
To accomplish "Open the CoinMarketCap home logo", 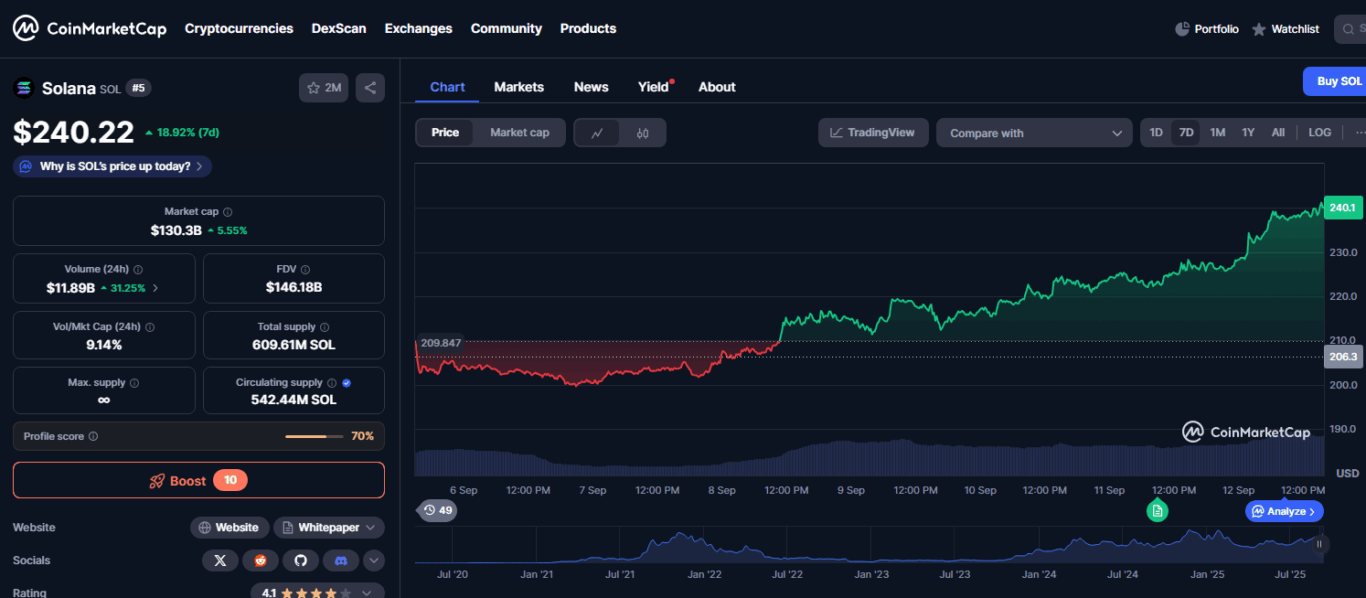I will click(x=89, y=28).
